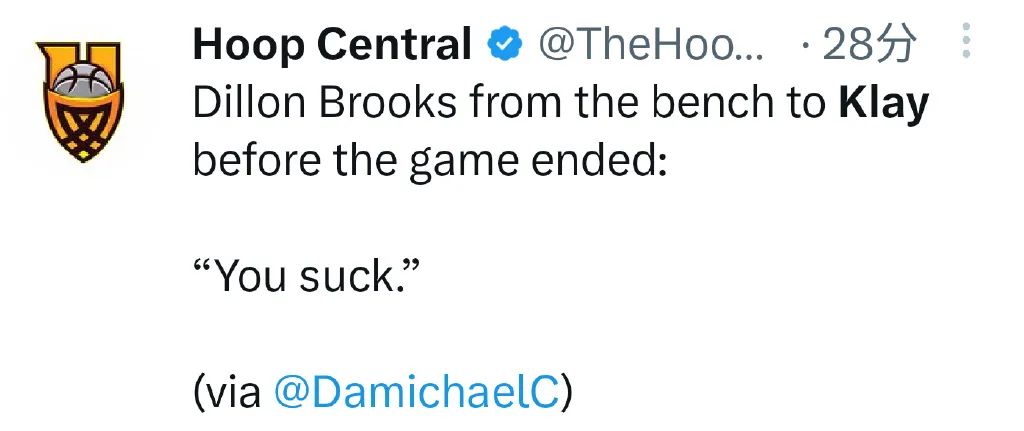Click the net graphic in the Hoop Central logo
This screenshot has width=1024, height=431.
point(80,129)
